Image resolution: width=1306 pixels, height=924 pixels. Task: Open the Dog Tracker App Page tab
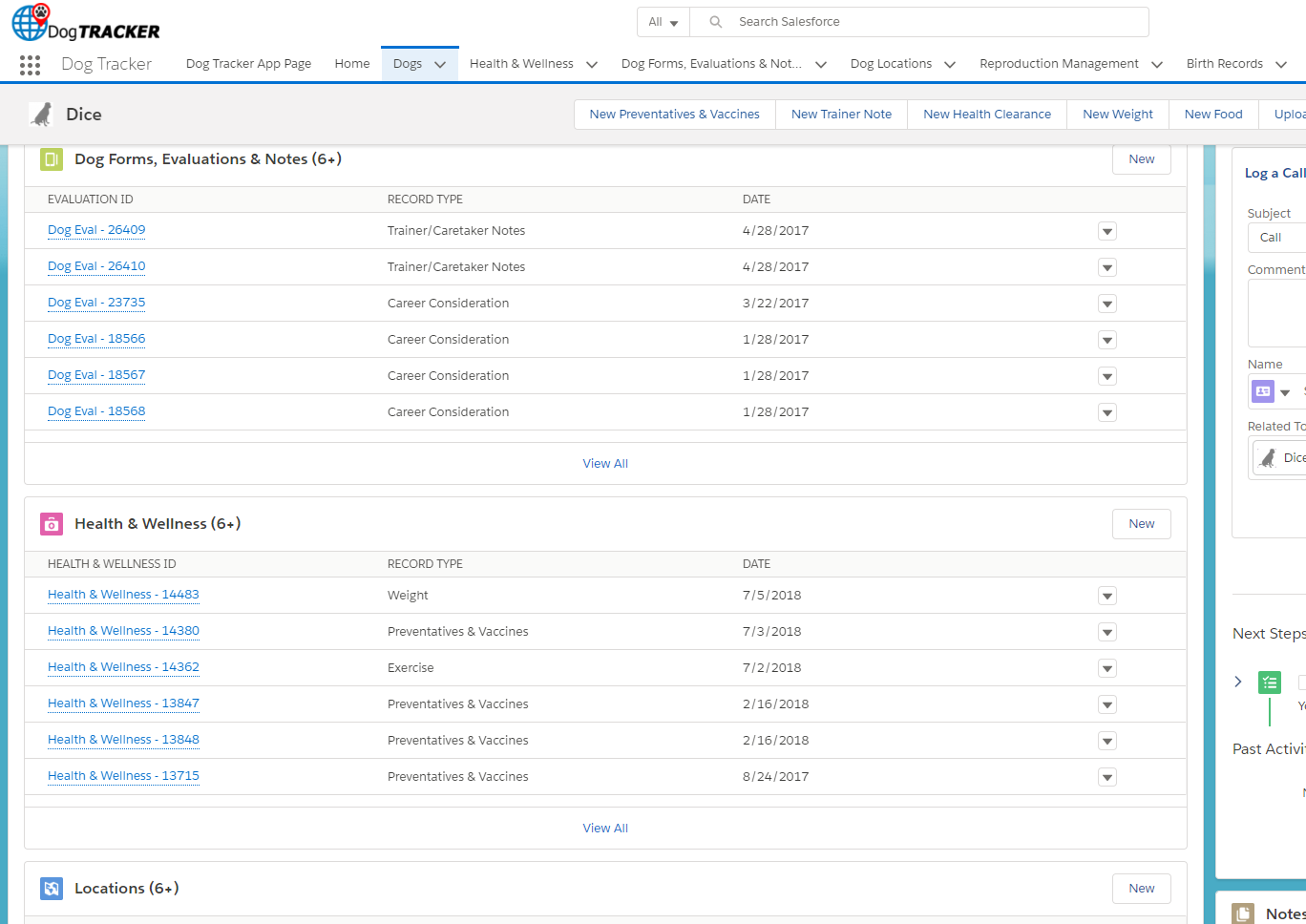[x=248, y=64]
